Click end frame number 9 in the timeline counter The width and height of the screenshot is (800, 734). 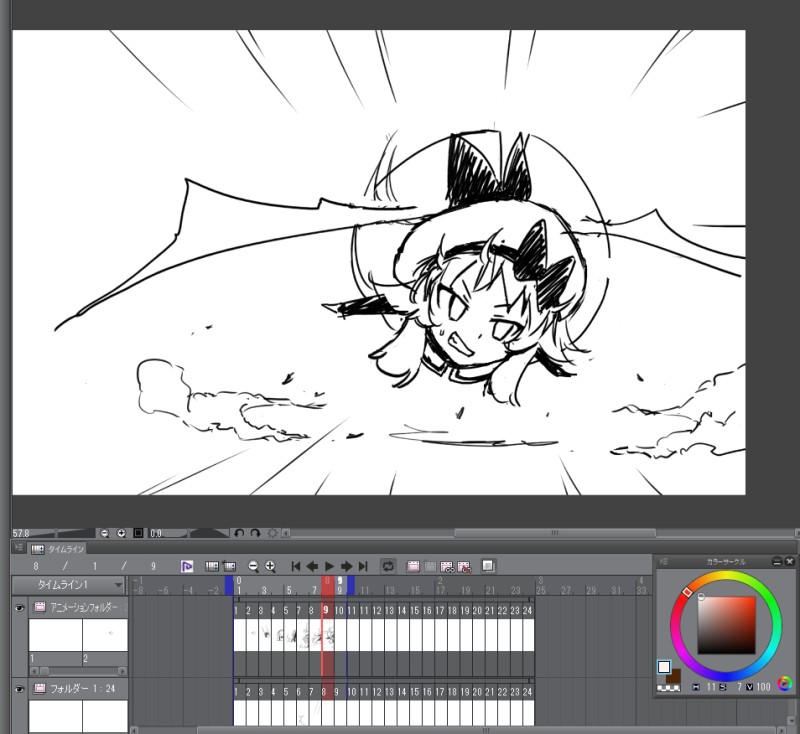point(153,566)
